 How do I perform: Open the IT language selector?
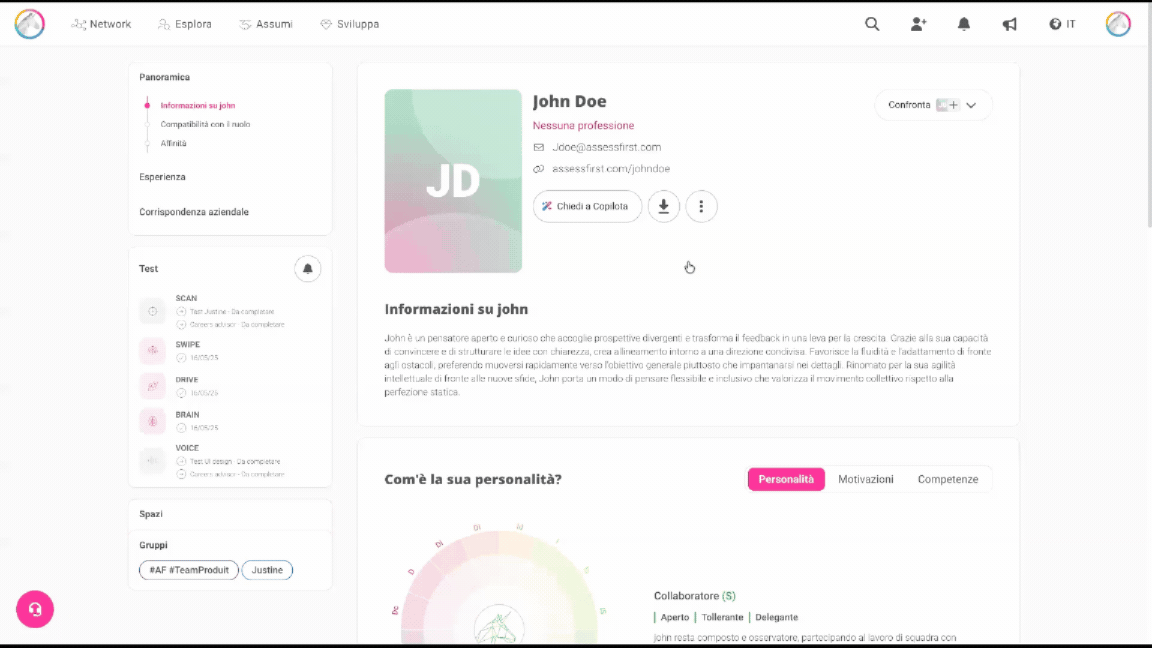pos(1062,24)
